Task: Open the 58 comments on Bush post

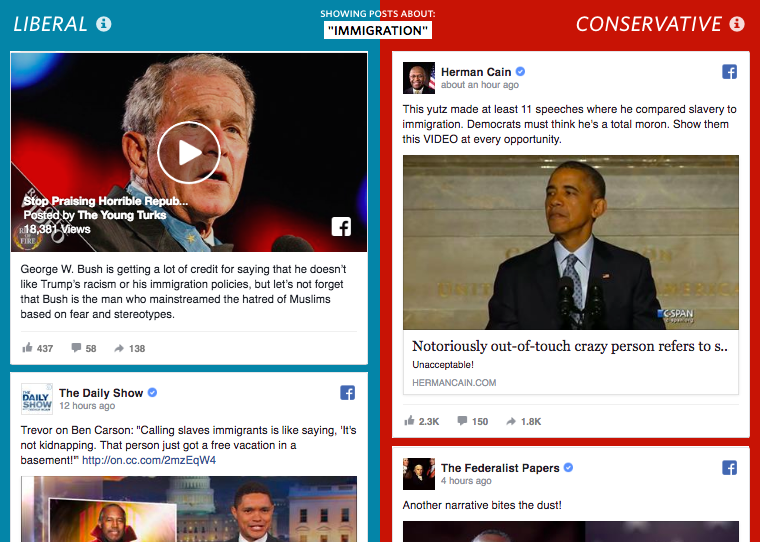Action: (84, 348)
